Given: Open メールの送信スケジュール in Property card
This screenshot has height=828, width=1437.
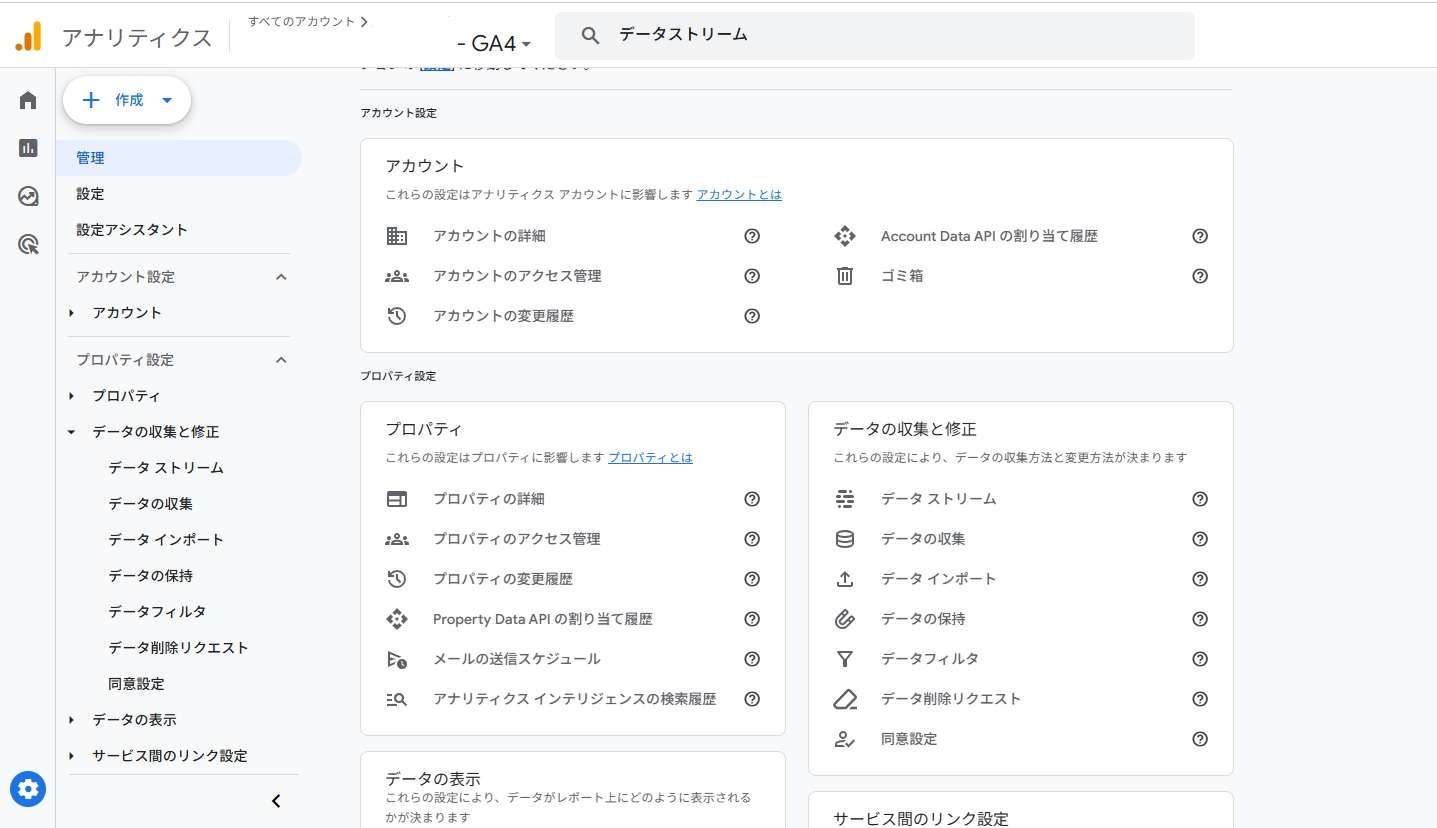Looking at the screenshot, I should pyautogui.click(x=517, y=659).
